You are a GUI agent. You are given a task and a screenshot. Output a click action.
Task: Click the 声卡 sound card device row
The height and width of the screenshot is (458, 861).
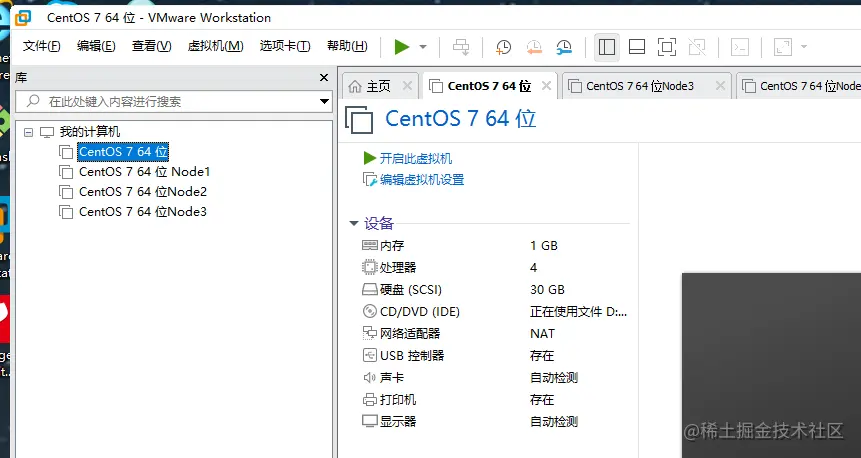494,377
